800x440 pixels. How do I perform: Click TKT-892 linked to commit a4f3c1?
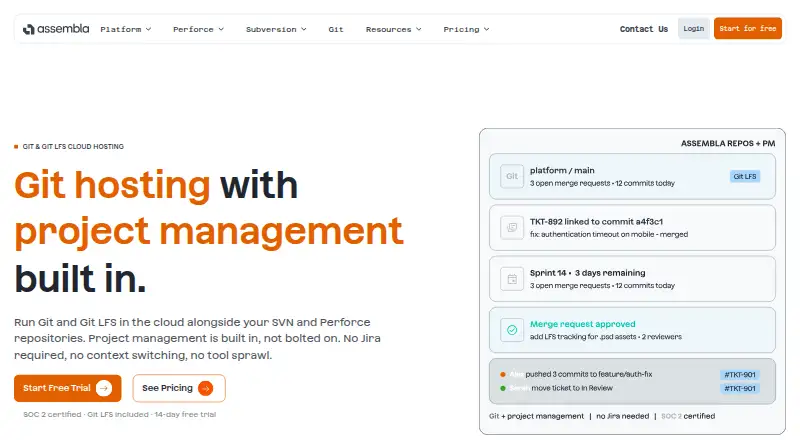click(x=596, y=222)
